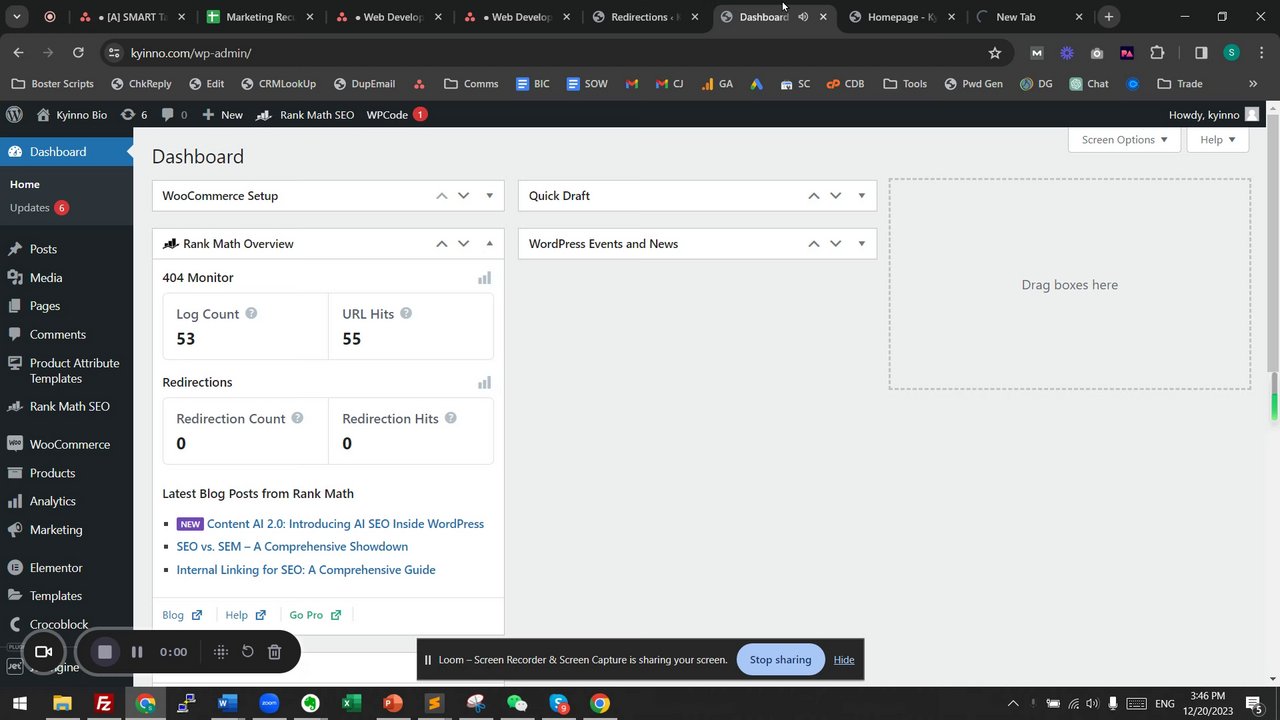Viewport: 1280px width, 720px height.
Task: Open Elementor in the sidebar
Action: click(56, 567)
